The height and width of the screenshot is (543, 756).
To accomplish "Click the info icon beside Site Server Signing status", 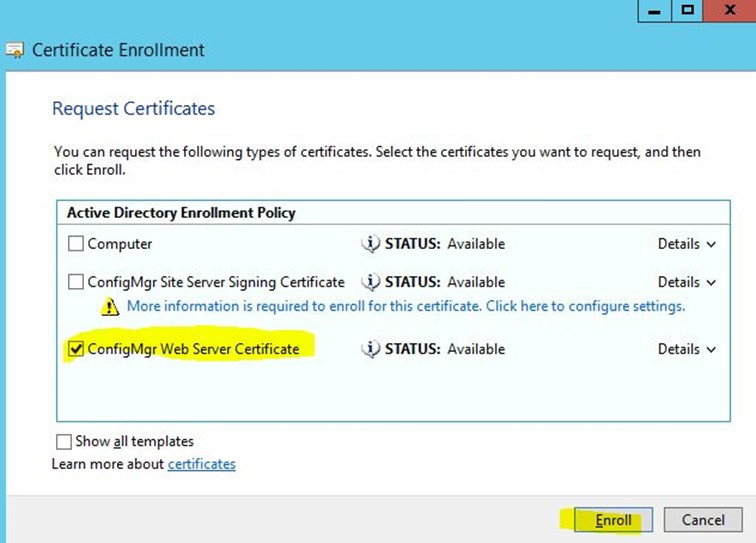I will click(x=370, y=282).
